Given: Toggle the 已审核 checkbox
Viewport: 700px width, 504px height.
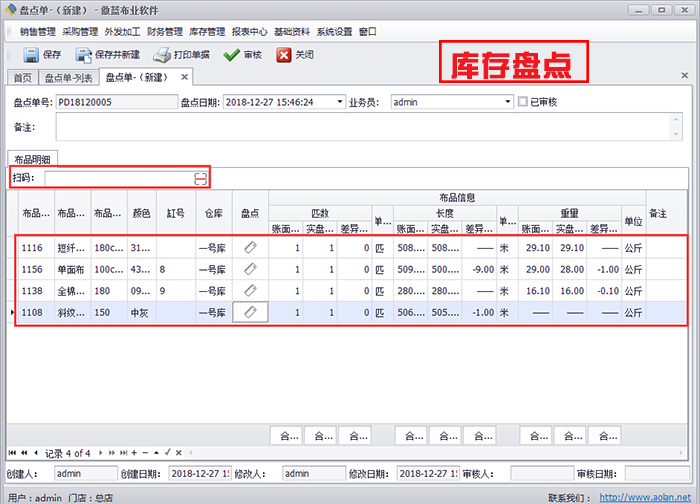Looking at the screenshot, I should coord(523,101).
